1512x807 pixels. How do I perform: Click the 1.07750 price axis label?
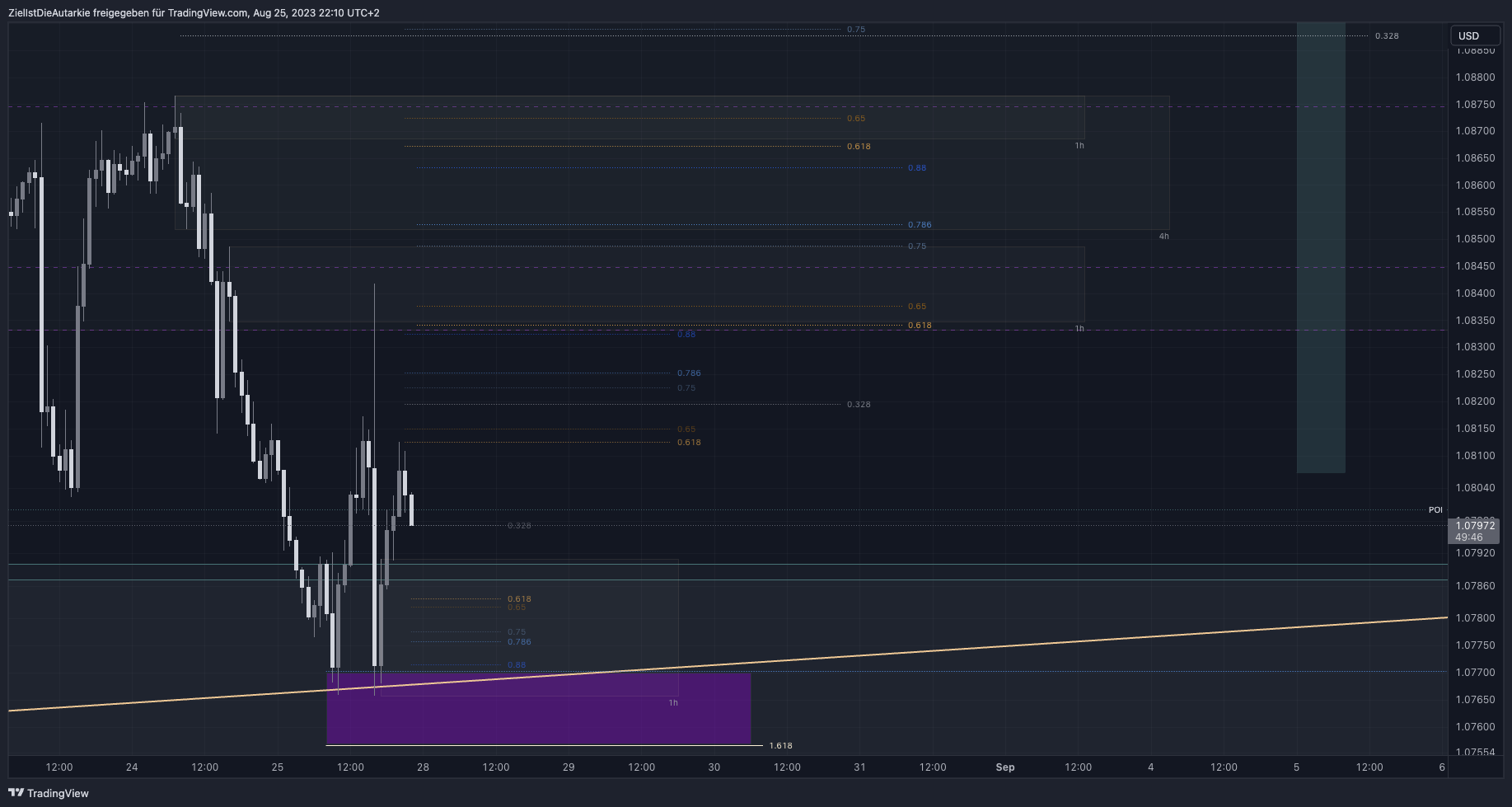click(1475, 645)
